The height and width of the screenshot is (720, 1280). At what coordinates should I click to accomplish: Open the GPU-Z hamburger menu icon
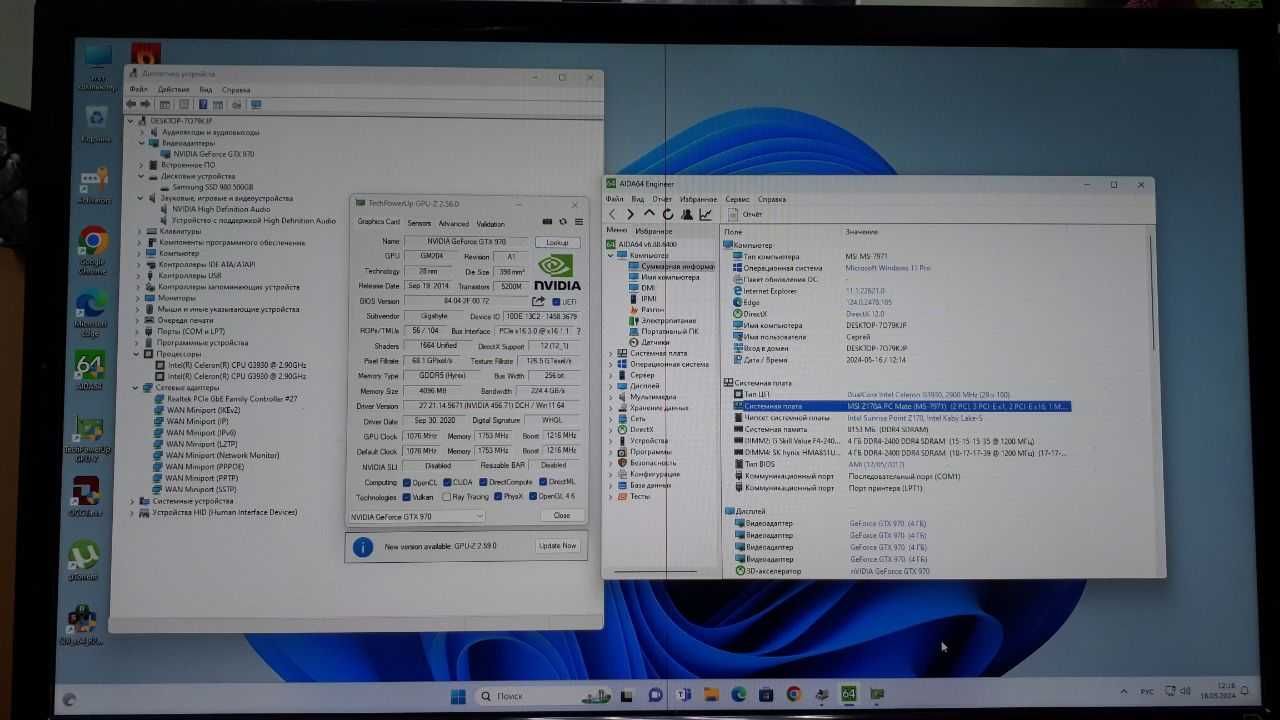[578, 222]
